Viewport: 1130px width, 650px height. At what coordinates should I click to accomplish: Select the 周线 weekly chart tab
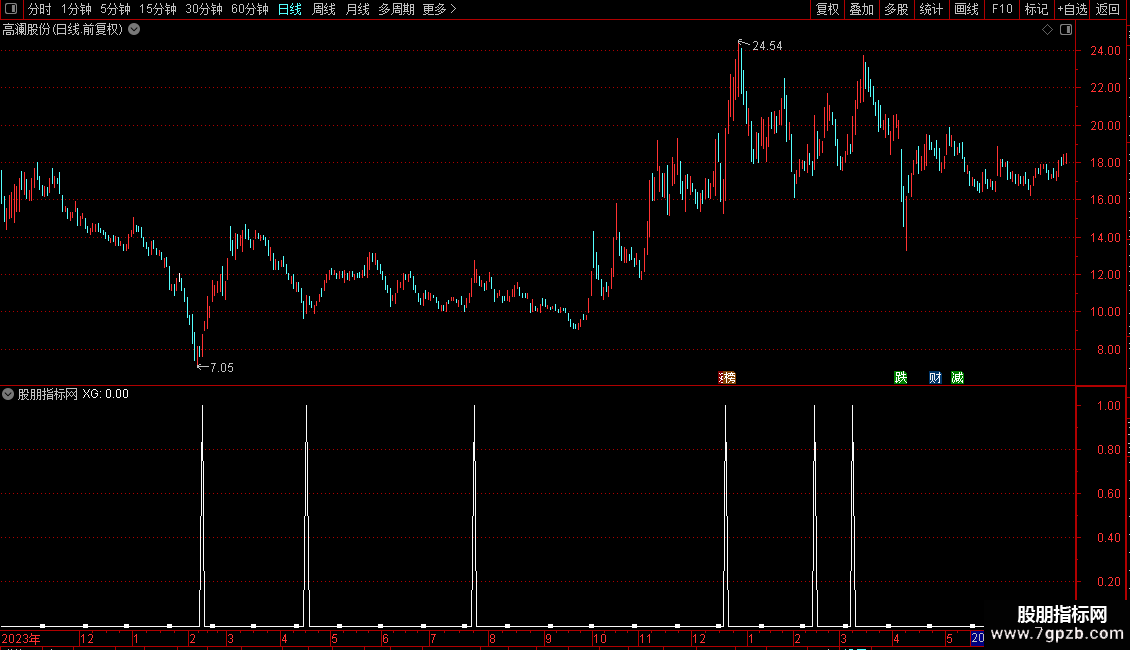[x=324, y=9]
